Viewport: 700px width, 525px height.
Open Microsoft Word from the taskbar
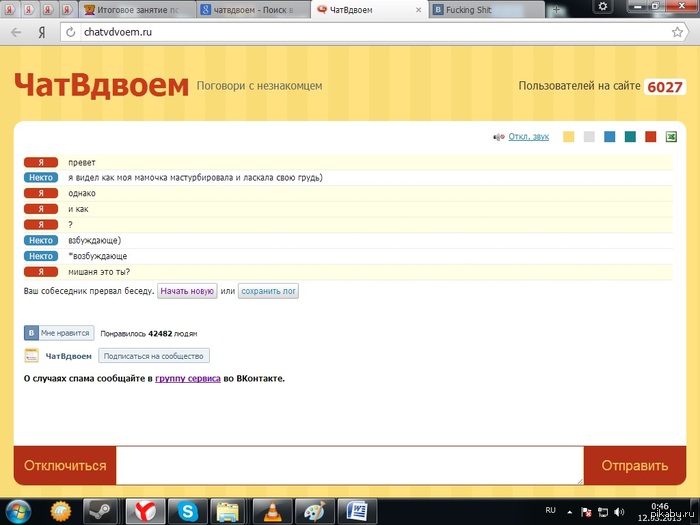pyautogui.click(x=357, y=511)
